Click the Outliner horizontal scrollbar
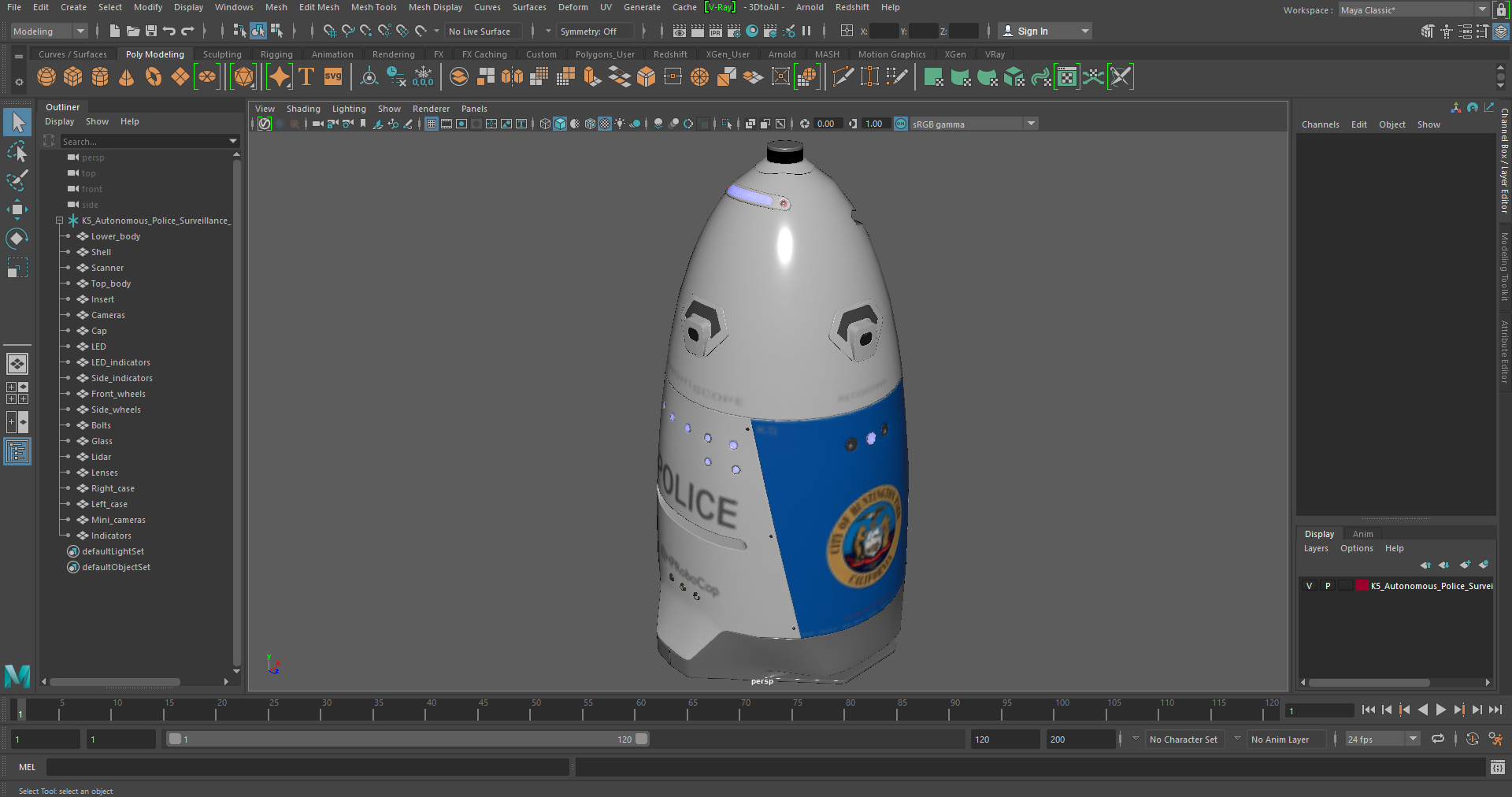Viewport: 1512px width, 797px height. [115, 682]
